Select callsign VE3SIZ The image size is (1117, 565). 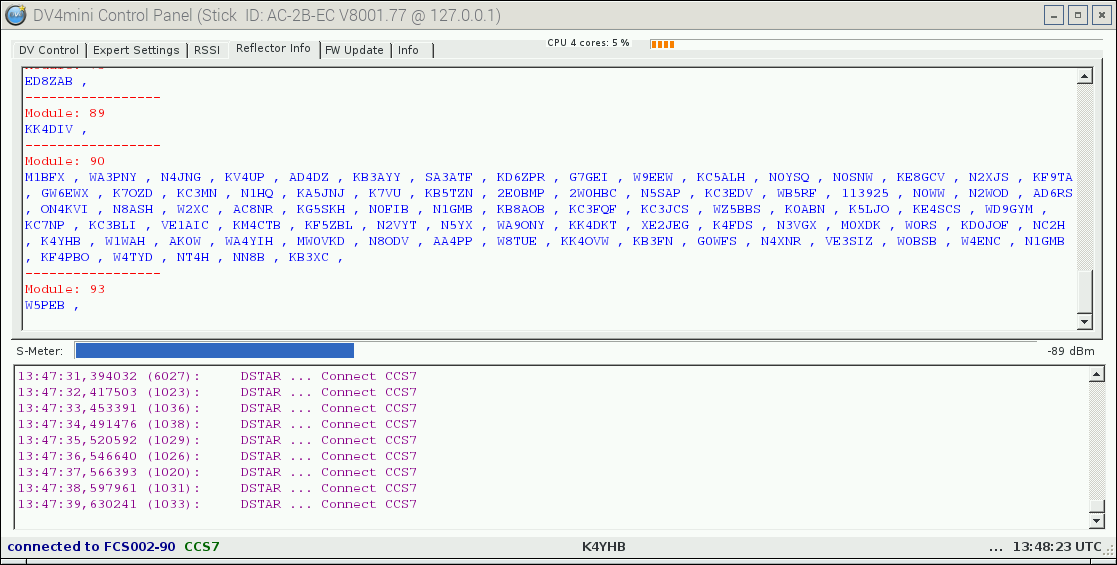pos(849,242)
